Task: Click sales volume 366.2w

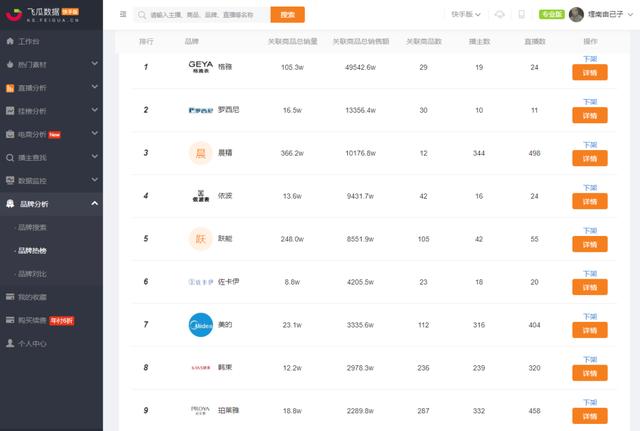Action: (292, 153)
